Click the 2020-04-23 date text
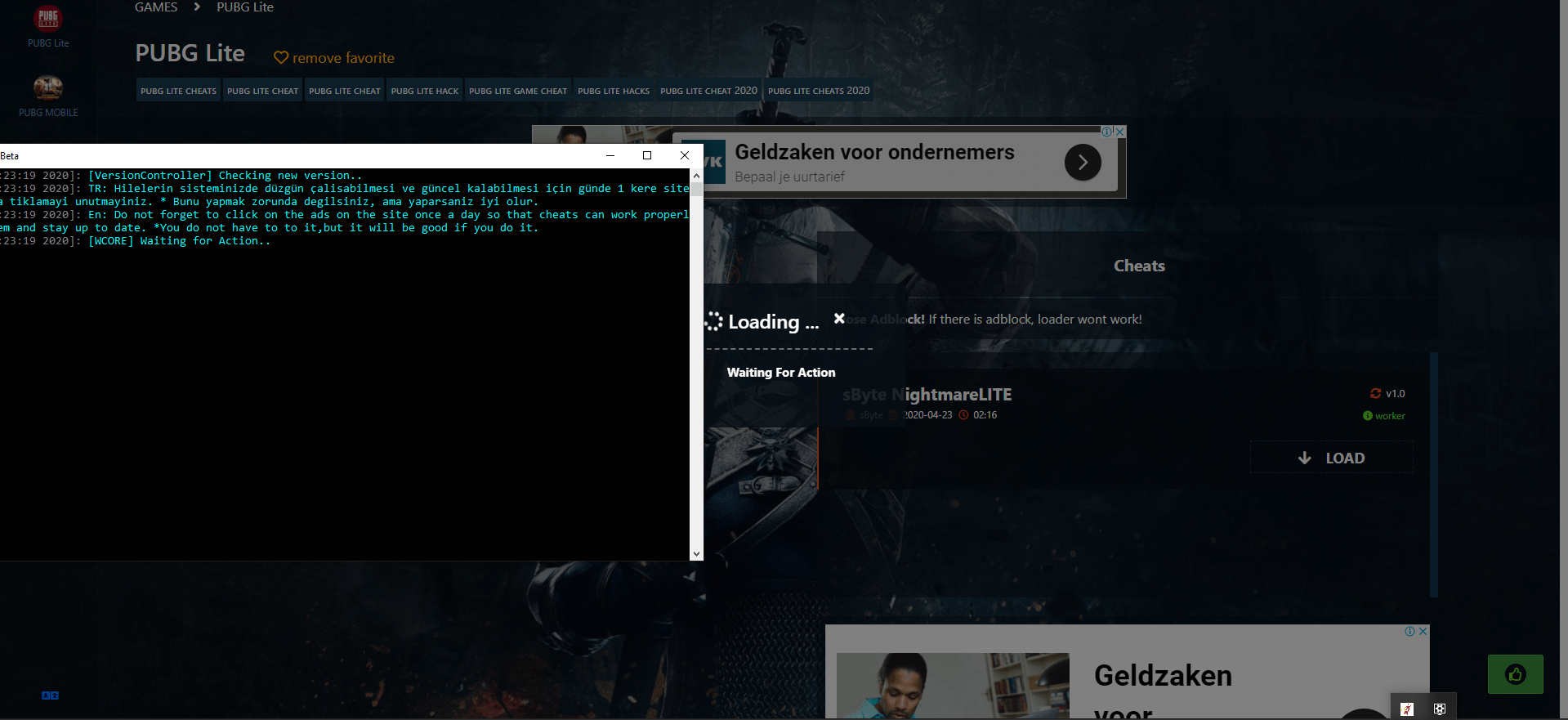The image size is (1568, 720). coord(927,415)
